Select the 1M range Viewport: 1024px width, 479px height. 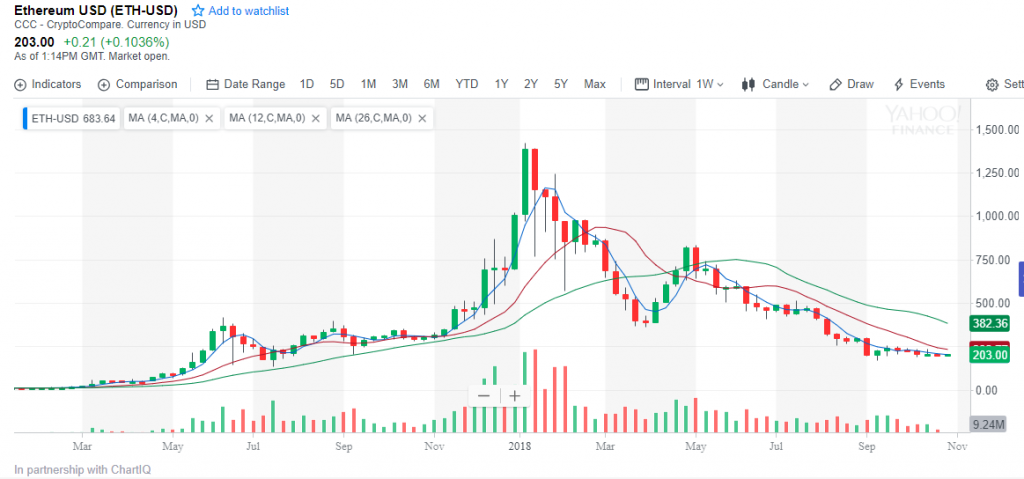point(368,84)
